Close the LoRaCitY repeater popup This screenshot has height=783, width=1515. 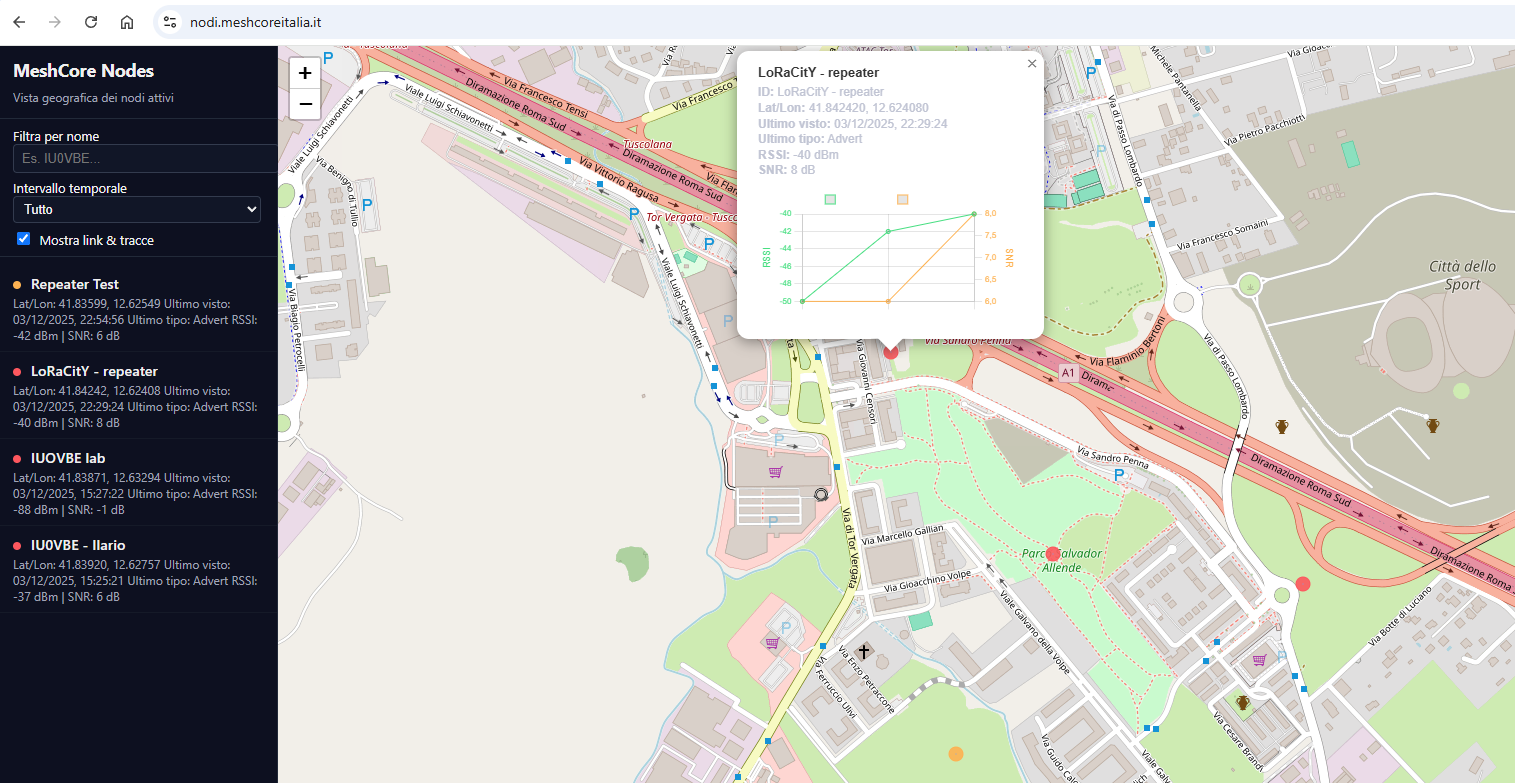1032,64
